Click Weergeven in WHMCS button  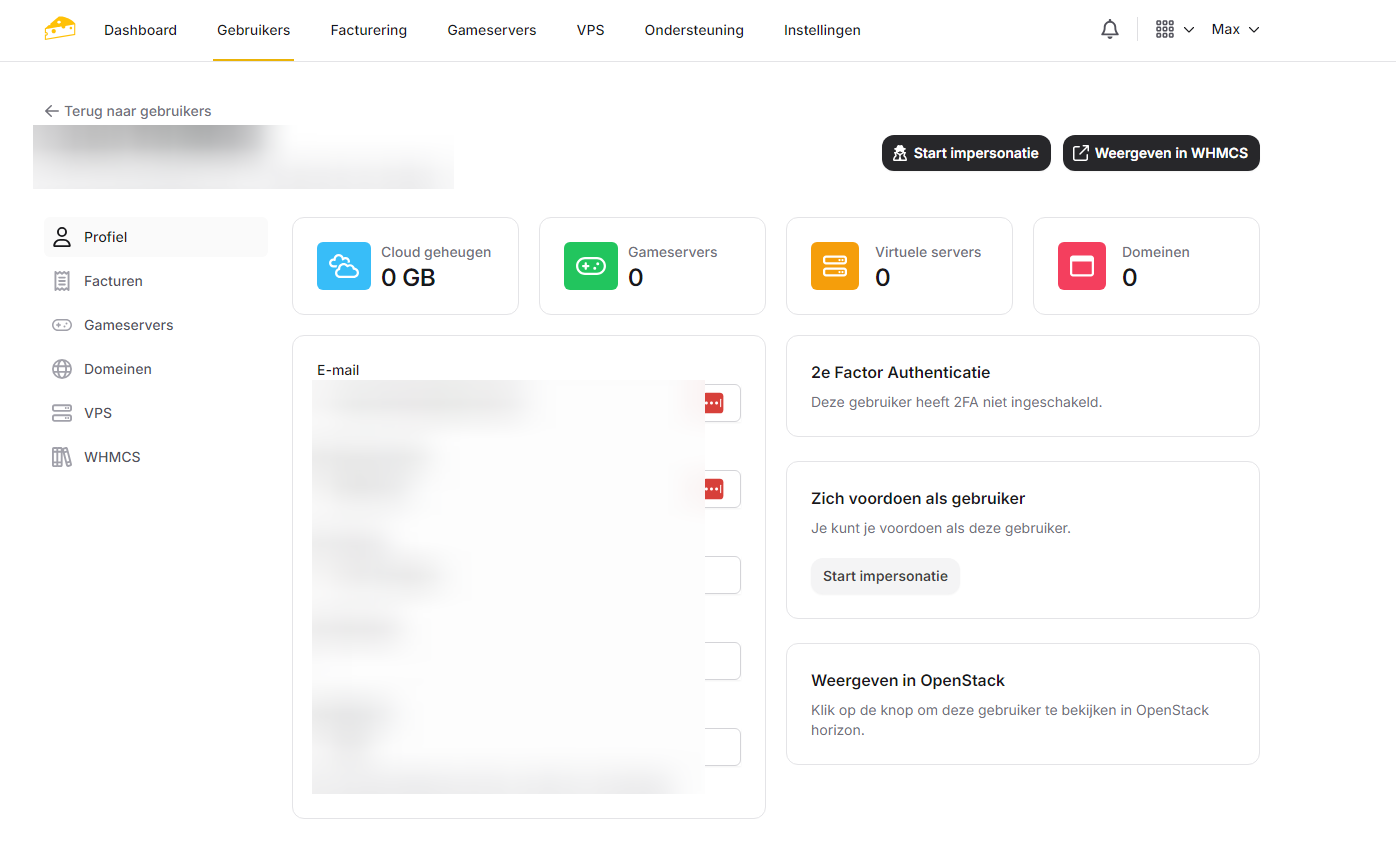tap(1160, 153)
